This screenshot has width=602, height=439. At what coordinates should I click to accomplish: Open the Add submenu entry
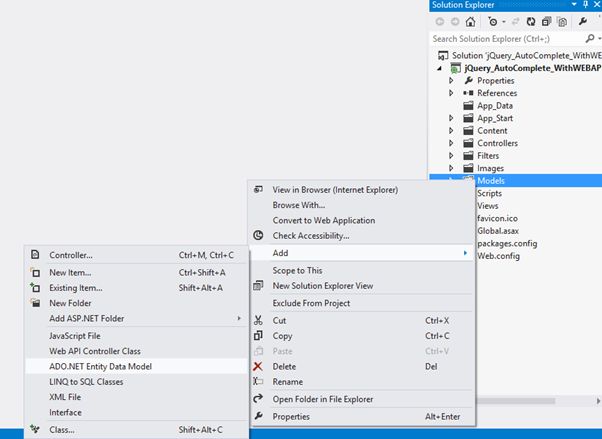click(362, 253)
